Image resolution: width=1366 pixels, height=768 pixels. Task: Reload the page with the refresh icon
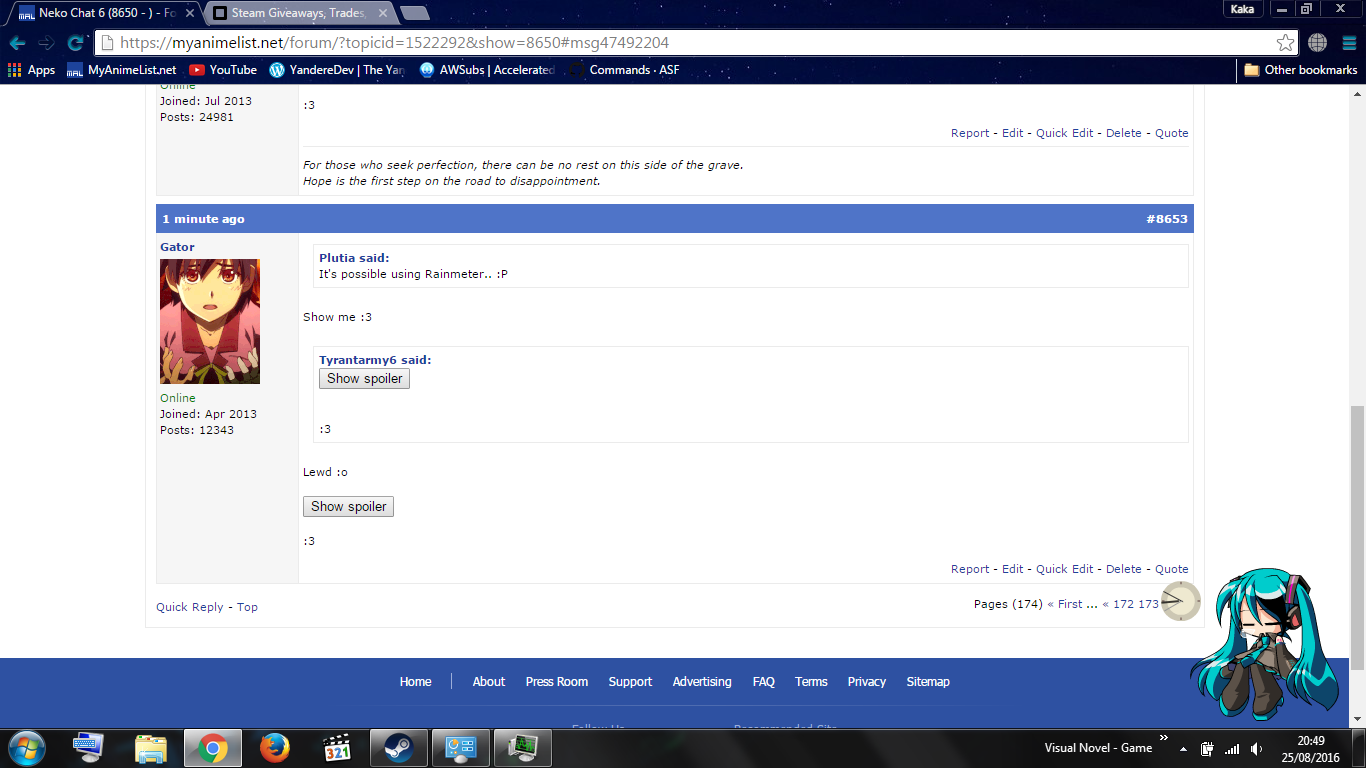coord(75,43)
